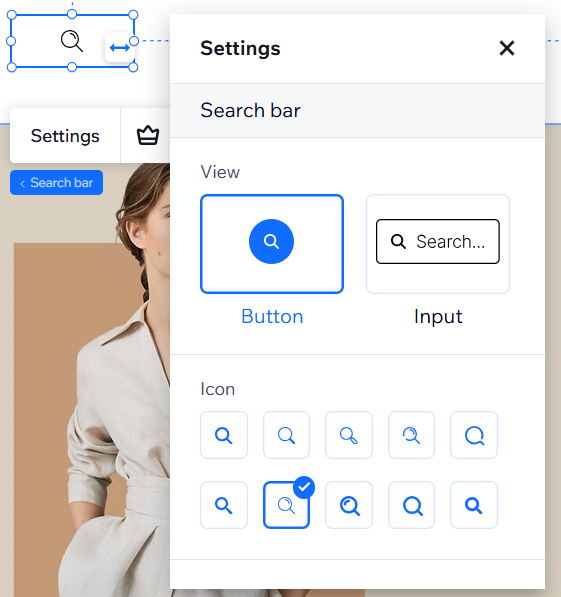Image resolution: width=561 pixels, height=597 pixels.
Task: Pick the third icon in top row
Action: coord(349,435)
